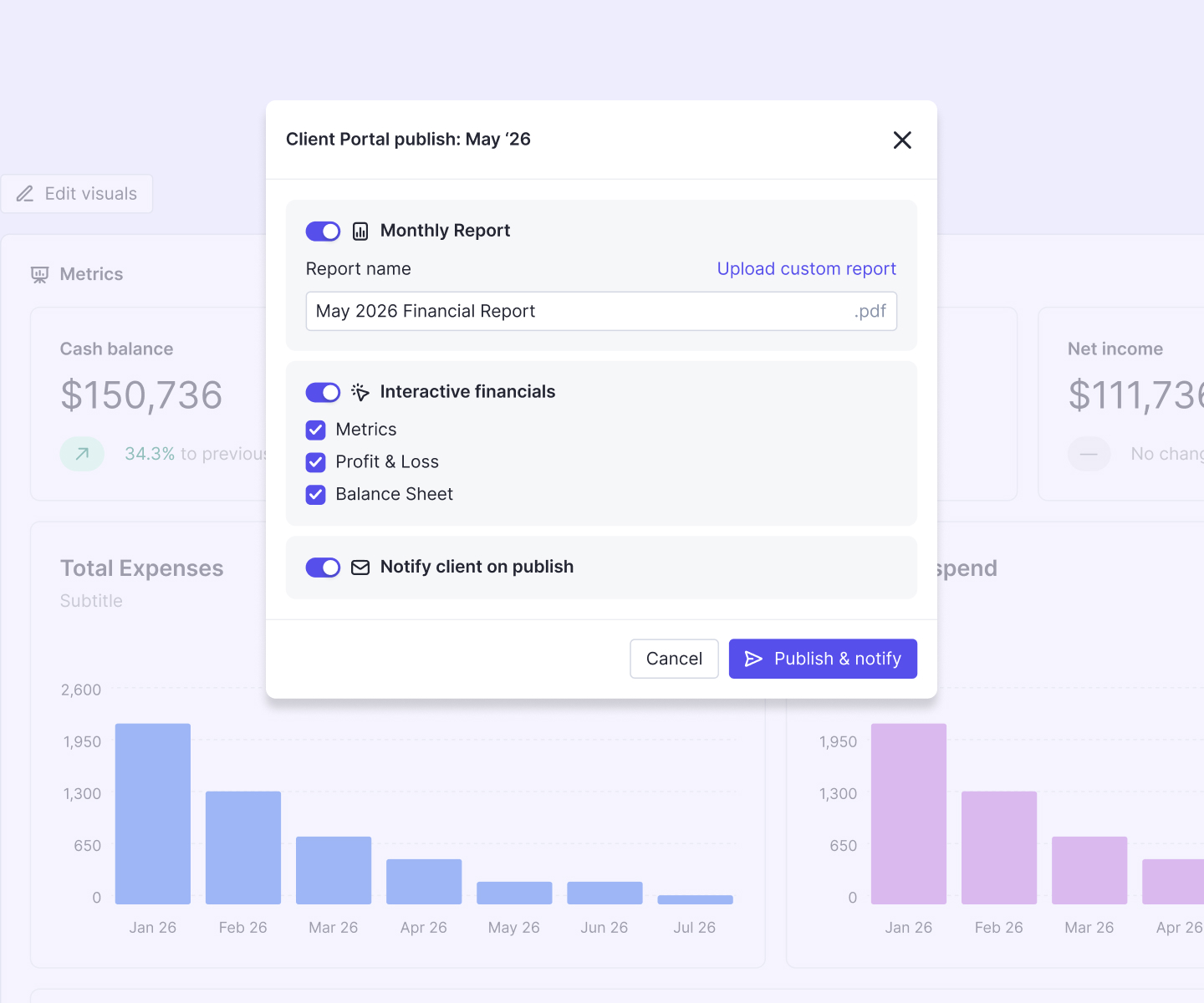1204x1003 pixels.
Task: Click the Publish & notify button
Action: (823, 659)
